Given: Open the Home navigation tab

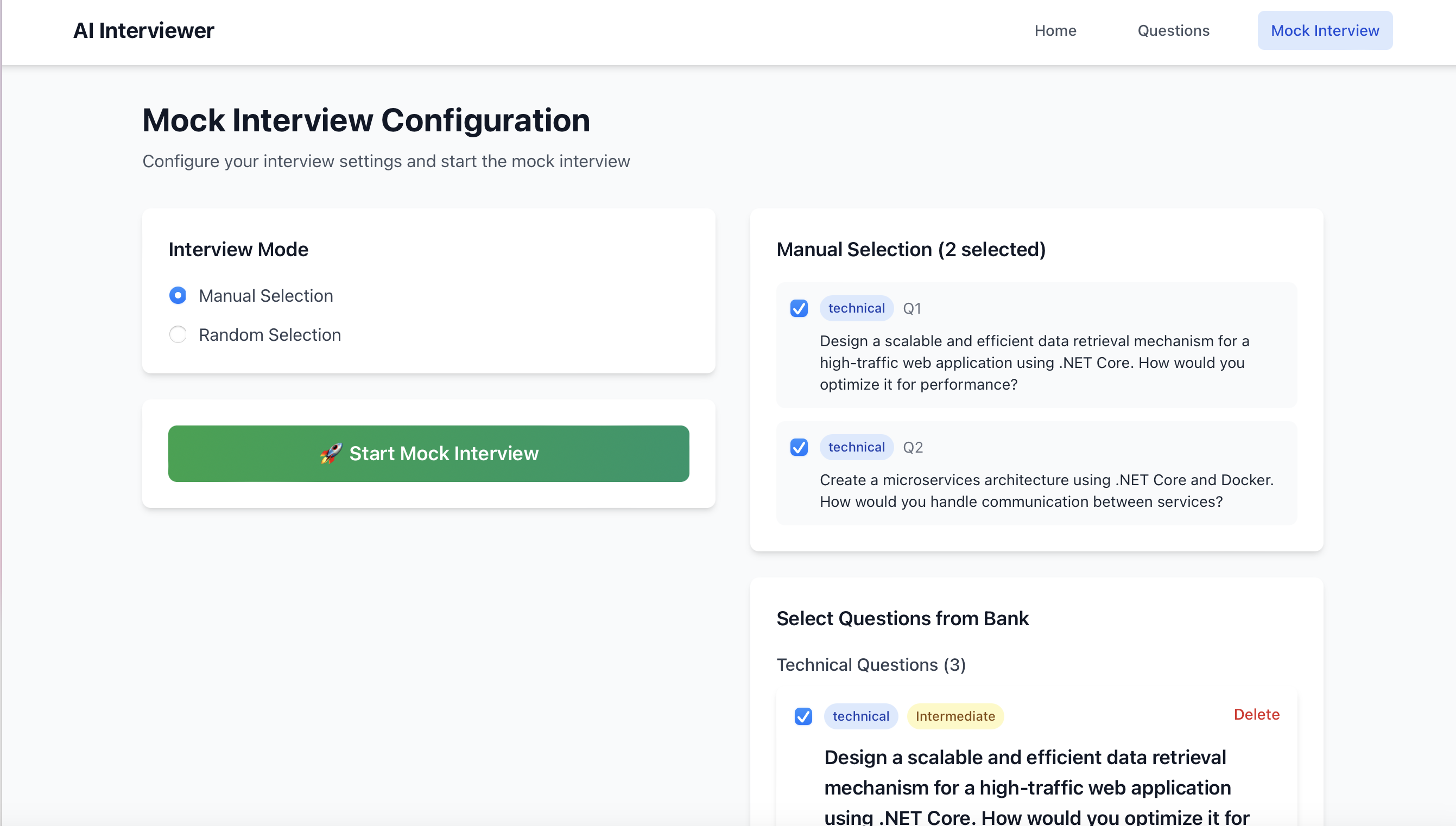Looking at the screenshot, I should [x=1055, y=30].
